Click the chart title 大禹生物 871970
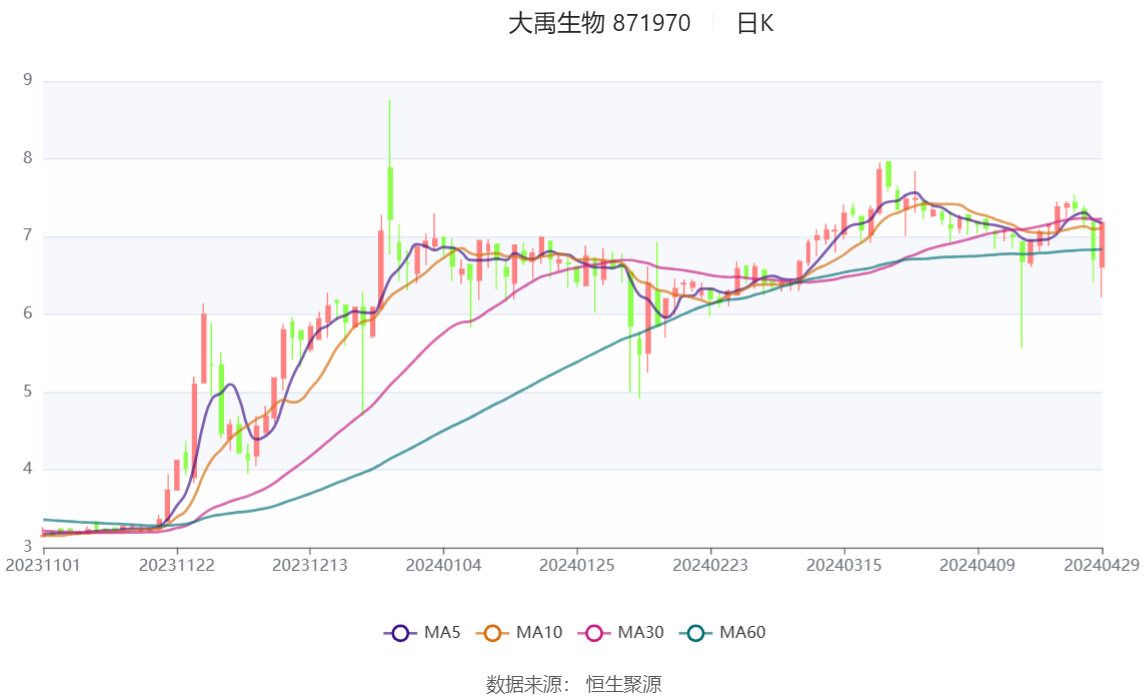The image size is (1148, 699). pyautogui.click(x=599, y=23)
